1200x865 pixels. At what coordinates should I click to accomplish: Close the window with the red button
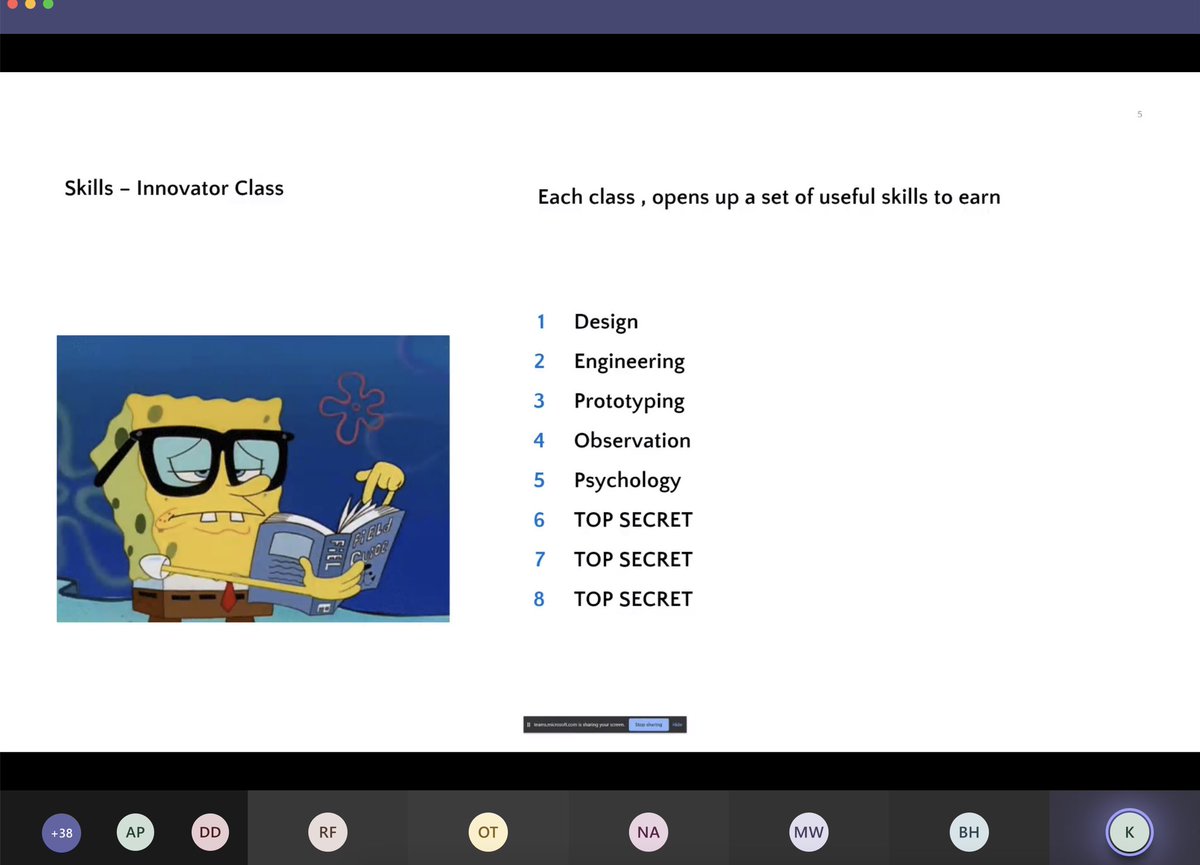pyautogui.click(x=12, y=5)
